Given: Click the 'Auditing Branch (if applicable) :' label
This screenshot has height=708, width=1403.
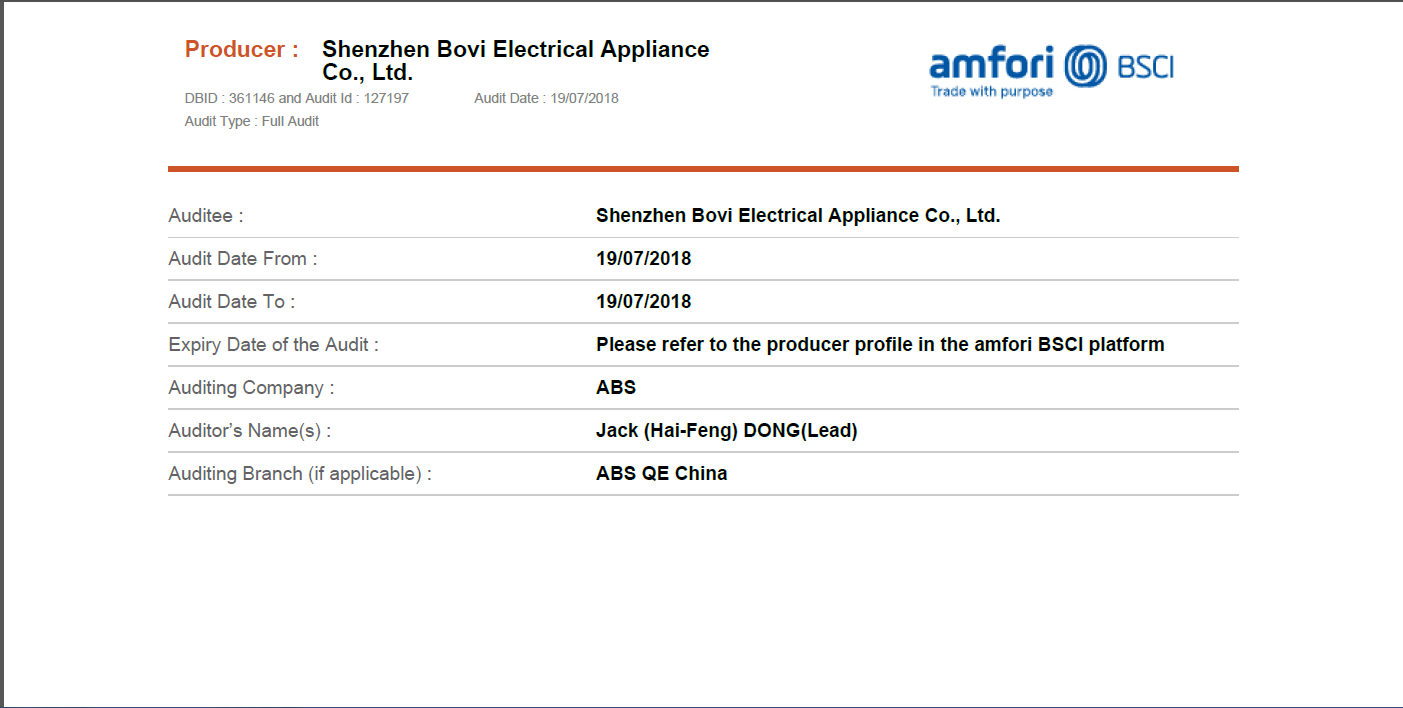Looking at the screenshot, I should point(300,473).
